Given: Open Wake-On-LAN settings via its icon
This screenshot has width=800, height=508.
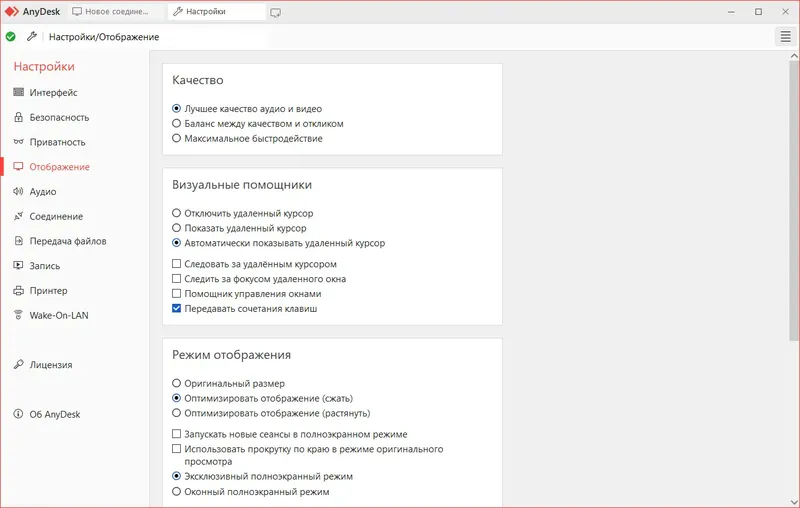Looking at the screenshot, I should click(x=18, y=316).
